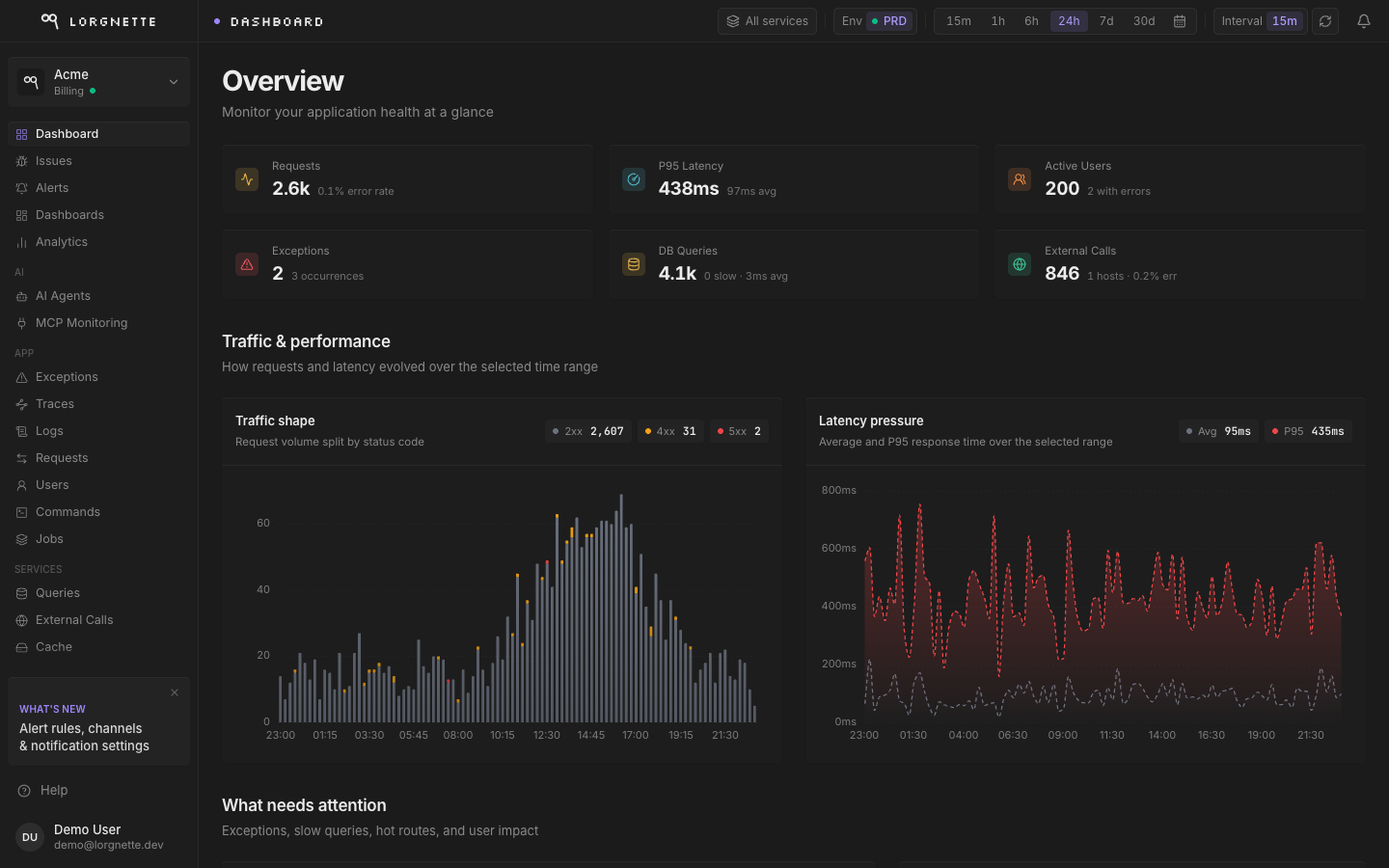Click the Requests card pulse icon

point(247,179)
